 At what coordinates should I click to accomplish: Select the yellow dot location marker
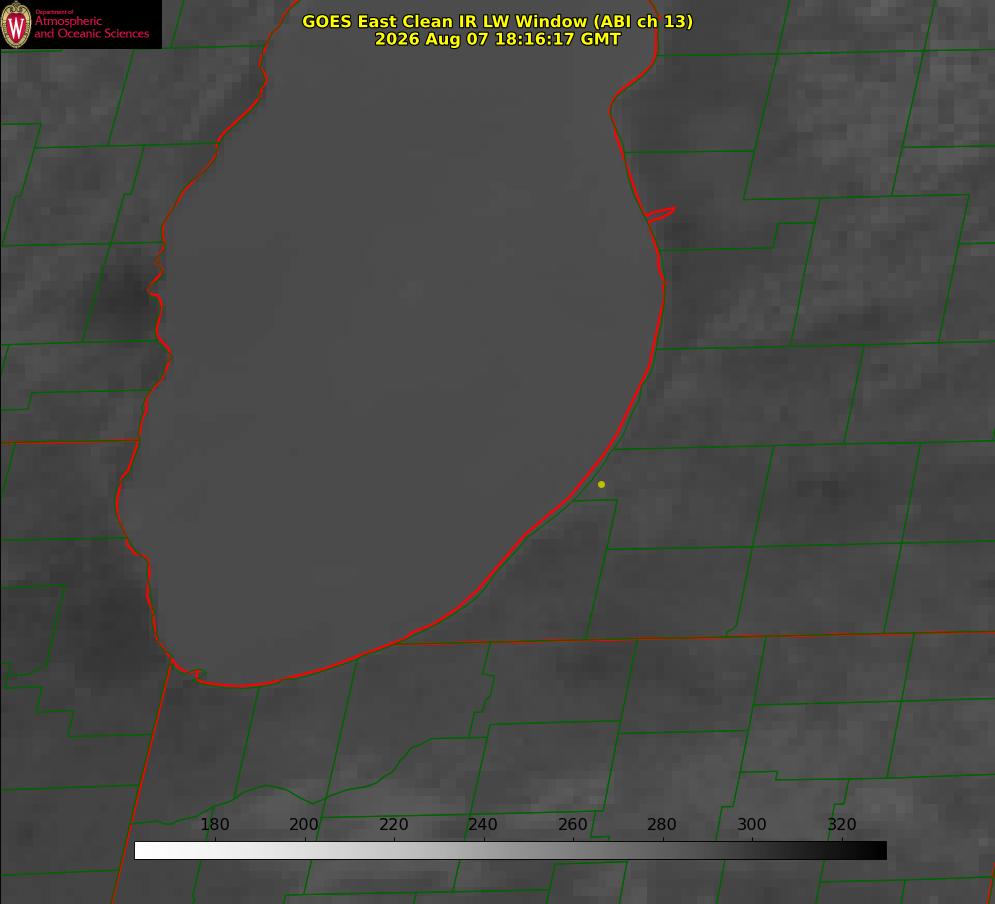(601, 484)
